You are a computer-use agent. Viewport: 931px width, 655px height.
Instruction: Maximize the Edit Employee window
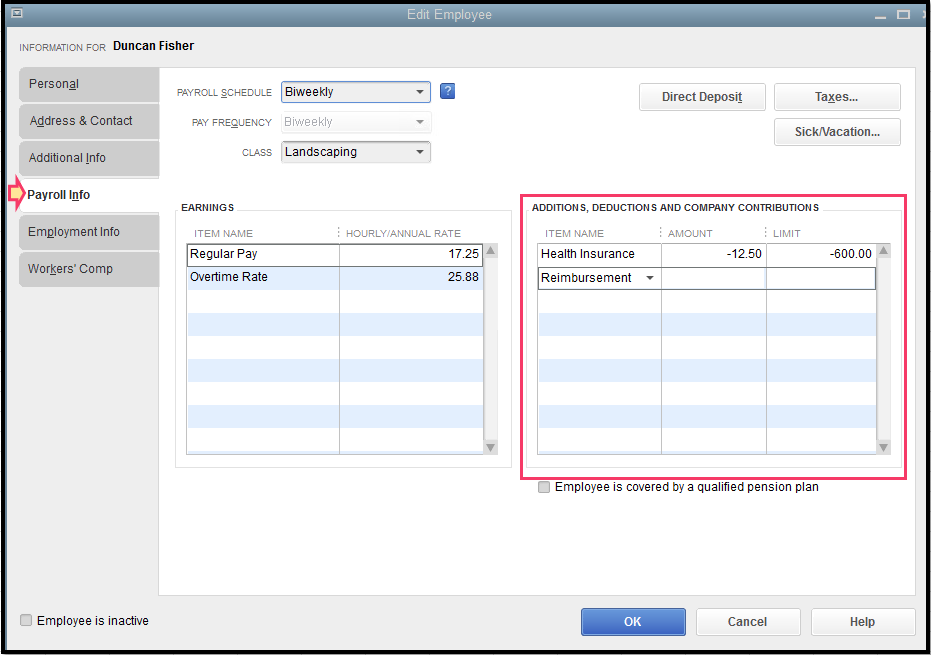[x=903, y=14]
